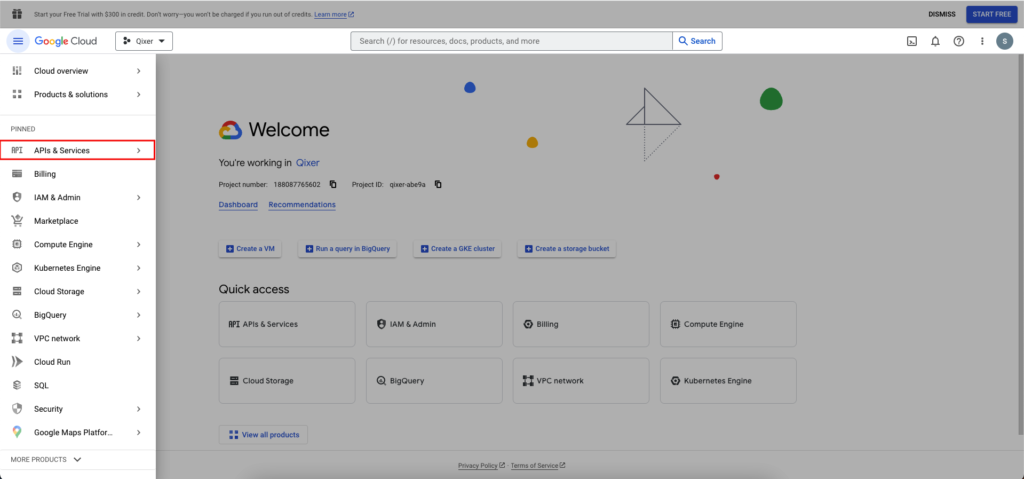Click Create a VM button
This screenshot has height=479, width=1024.
[250, 249]
